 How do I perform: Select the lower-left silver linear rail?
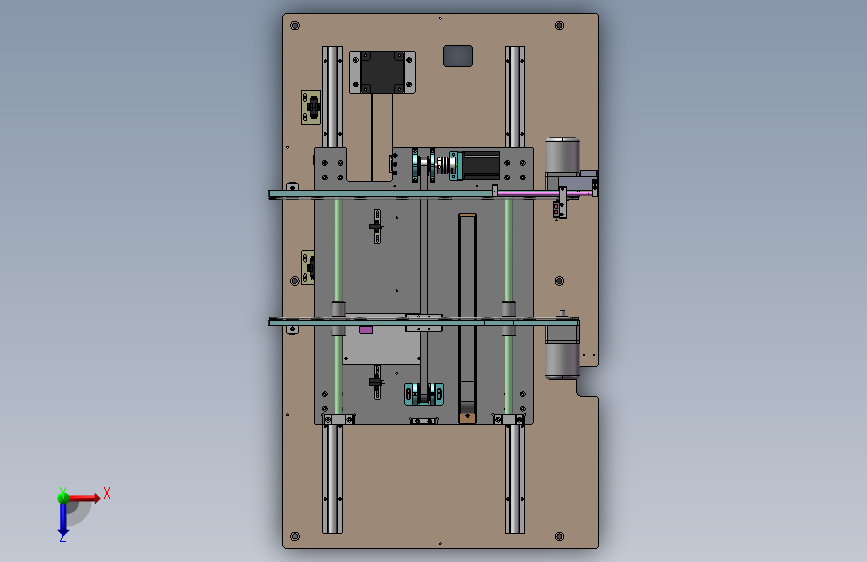point(332,479)
